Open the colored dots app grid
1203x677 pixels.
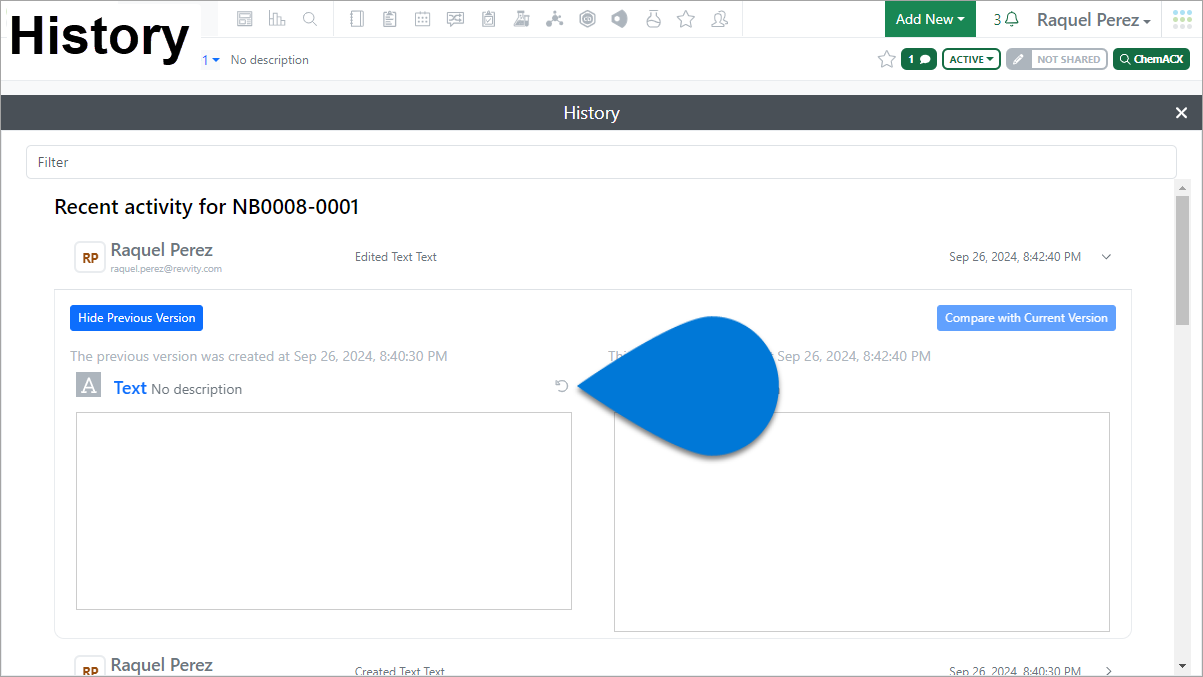tap(1182, 19)
